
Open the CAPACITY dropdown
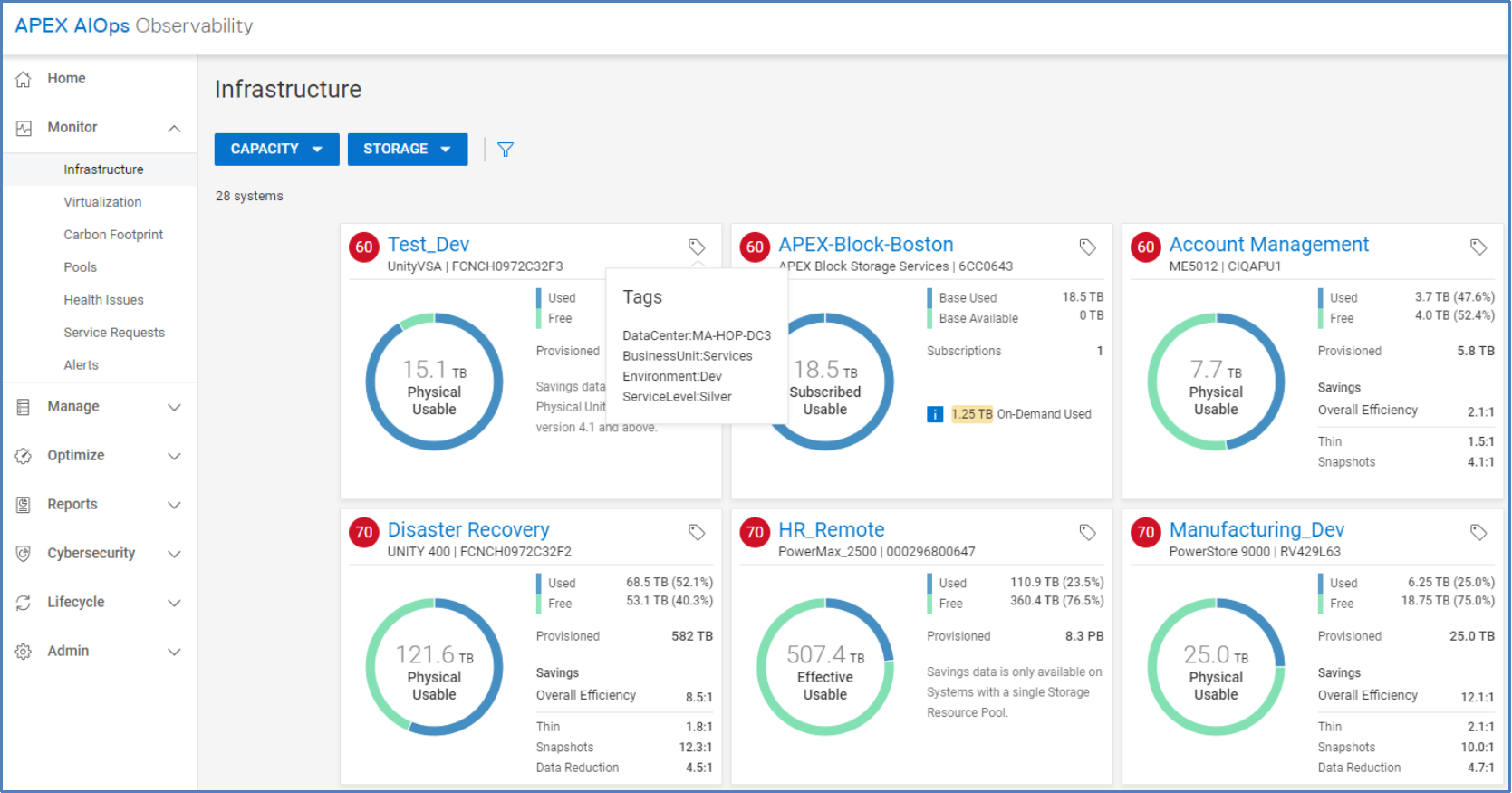point(276,150)
